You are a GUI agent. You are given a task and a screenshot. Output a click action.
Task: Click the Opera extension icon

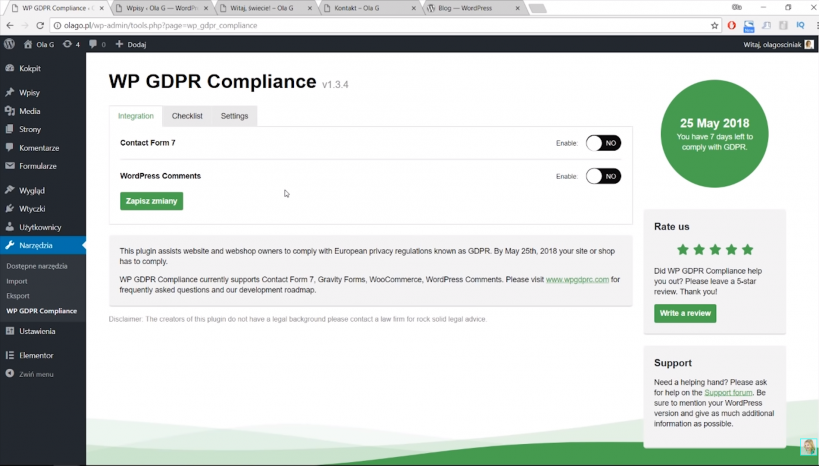732,25
